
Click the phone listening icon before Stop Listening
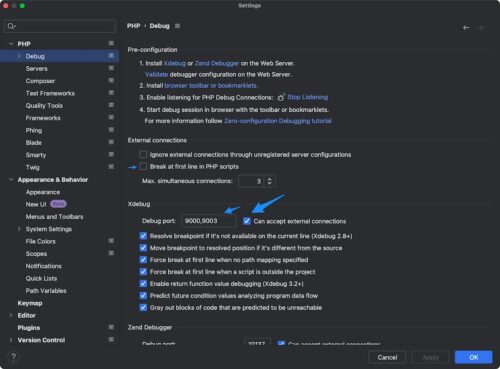[281, 97]
